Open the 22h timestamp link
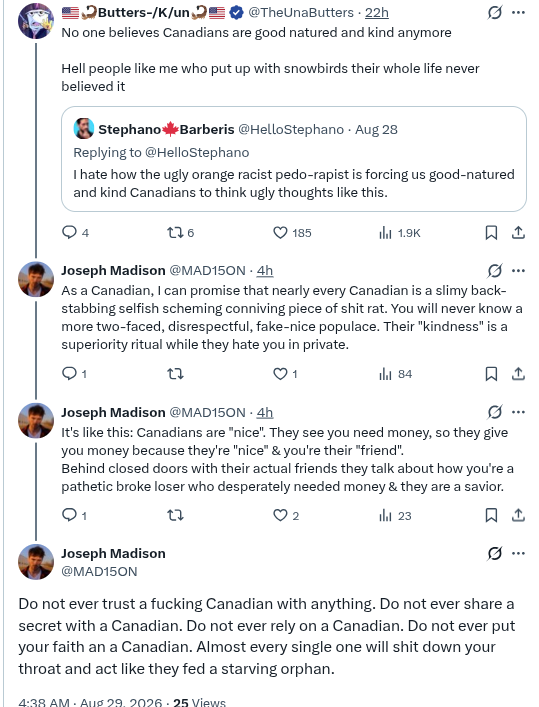539x707 pixels. 377,13
